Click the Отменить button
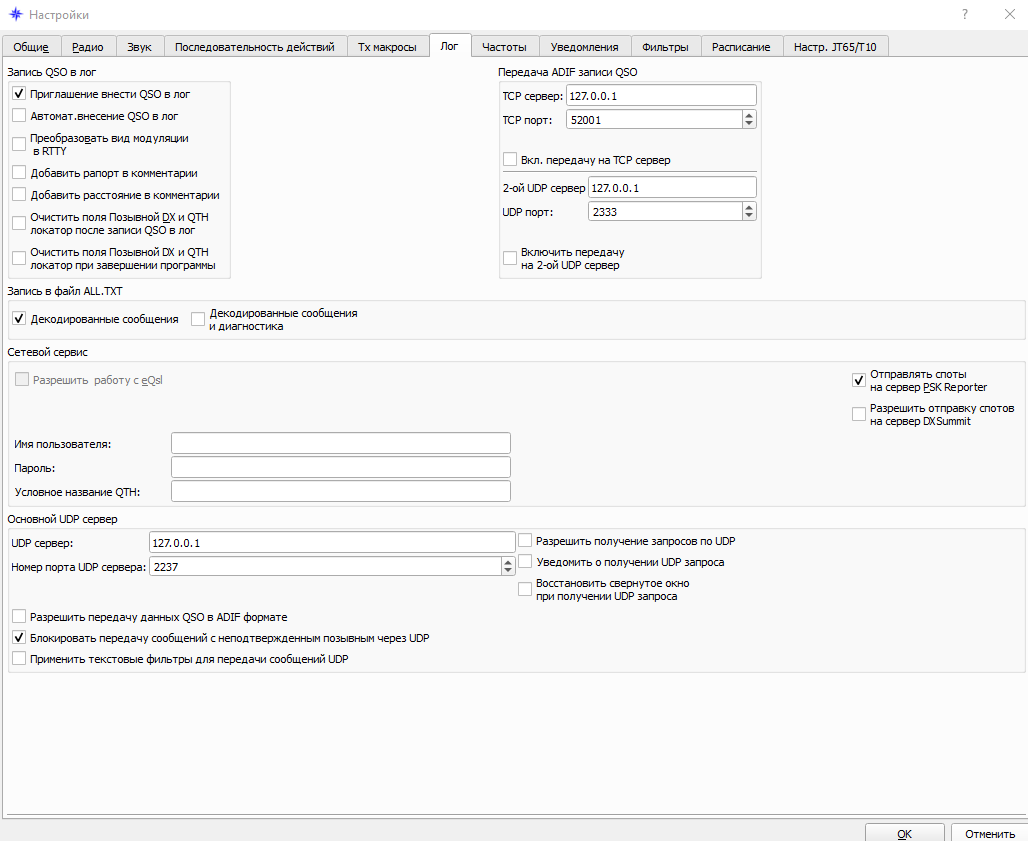 coord(989,832)
